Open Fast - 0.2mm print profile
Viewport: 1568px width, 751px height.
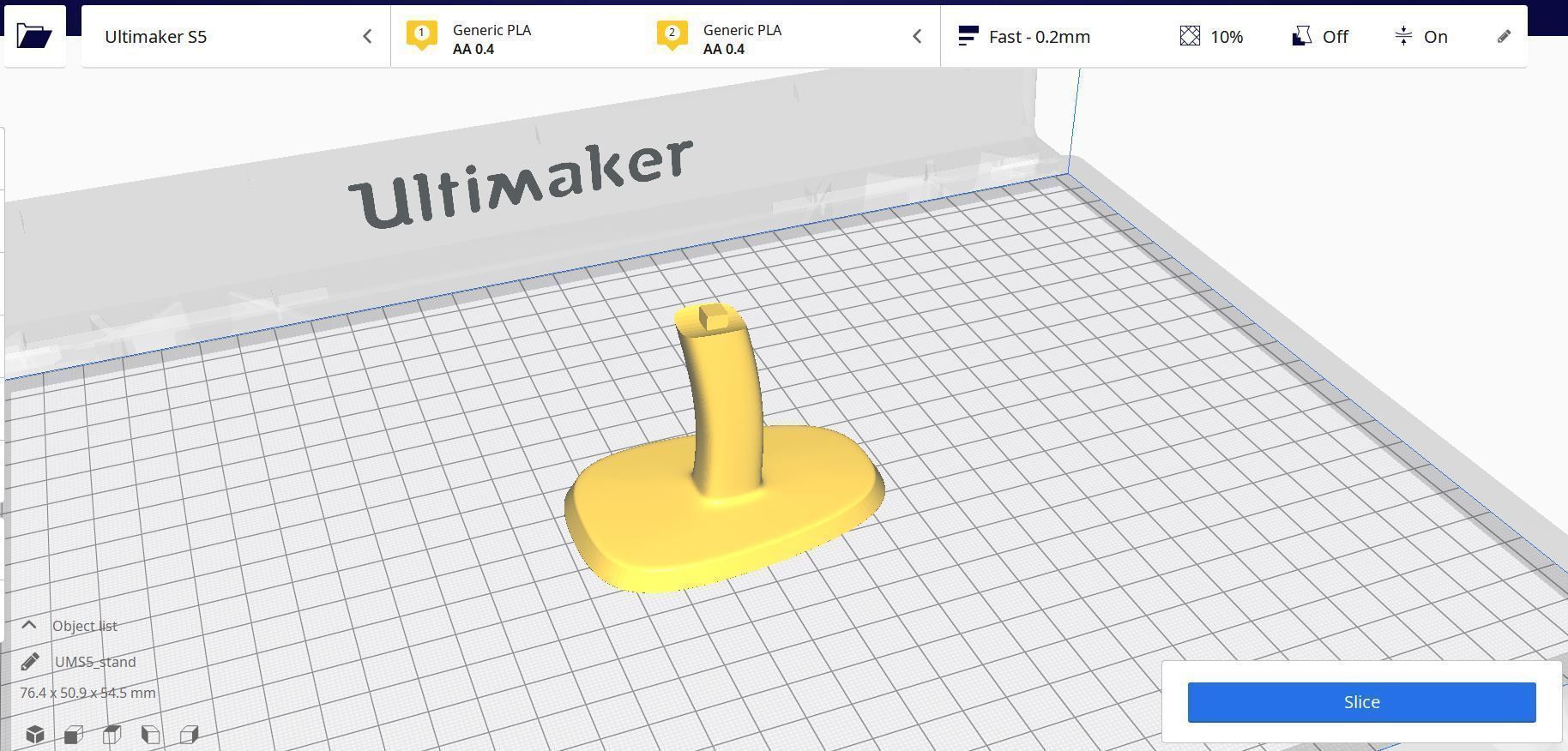pyautogui.click(x=1025, y=37)
